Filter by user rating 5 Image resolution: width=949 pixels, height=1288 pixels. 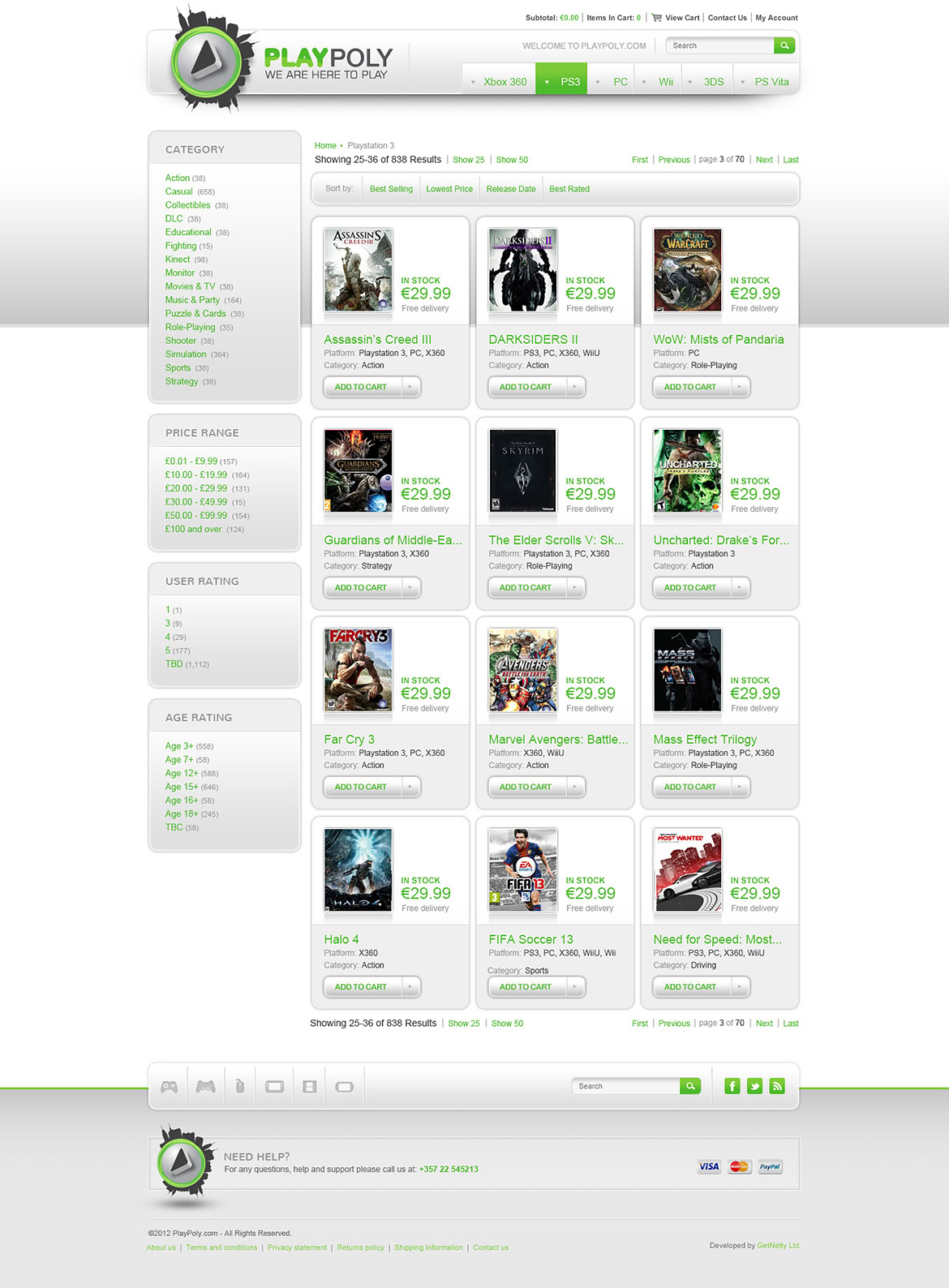point(168,650)
